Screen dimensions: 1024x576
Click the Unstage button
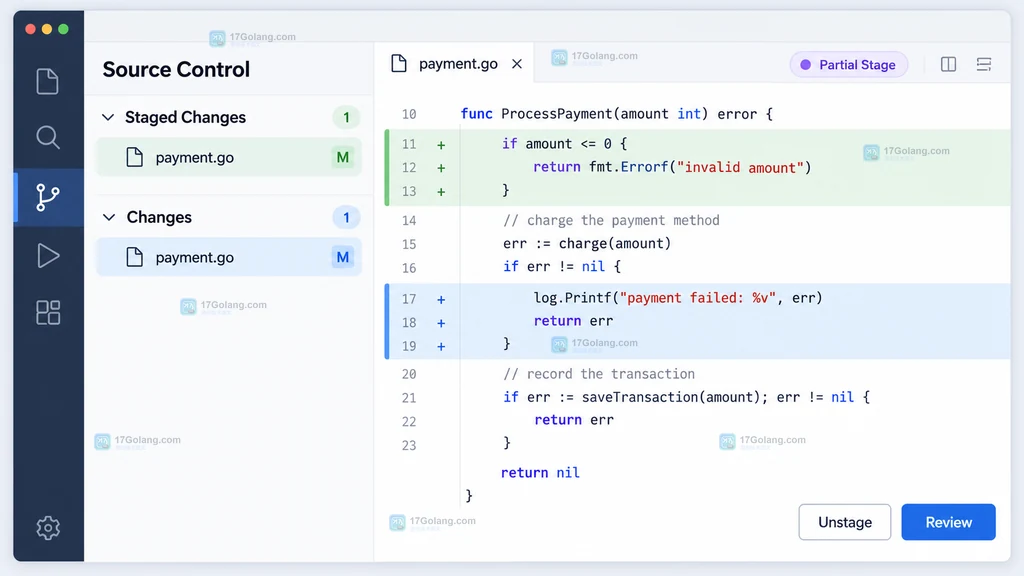844,522
